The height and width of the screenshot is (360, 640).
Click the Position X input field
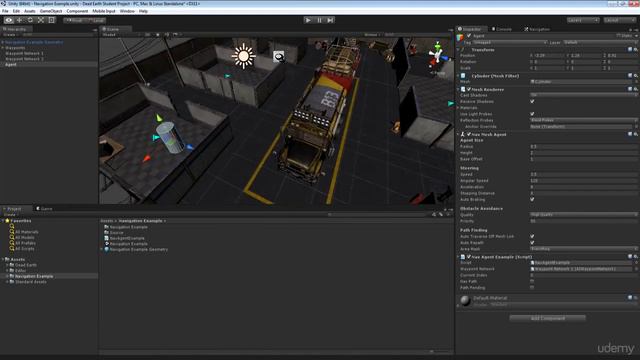click(x=549, y=56)
